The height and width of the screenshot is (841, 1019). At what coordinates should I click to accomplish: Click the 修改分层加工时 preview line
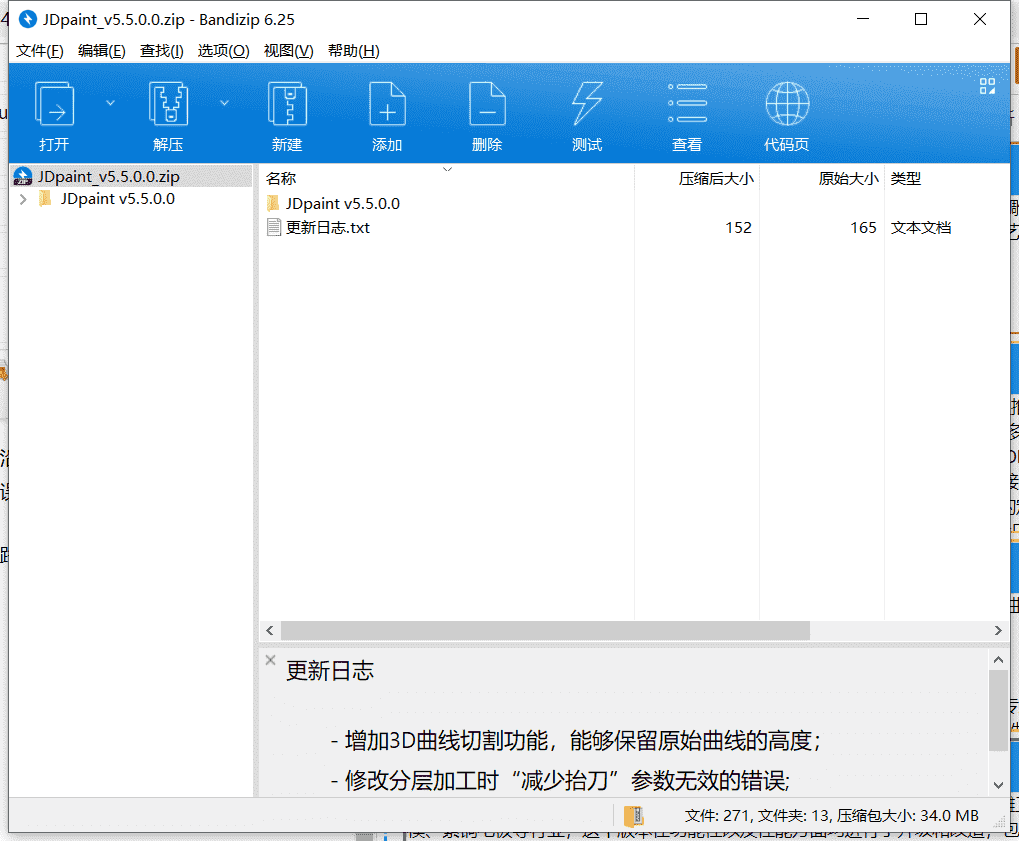click(x=560, y=780)
